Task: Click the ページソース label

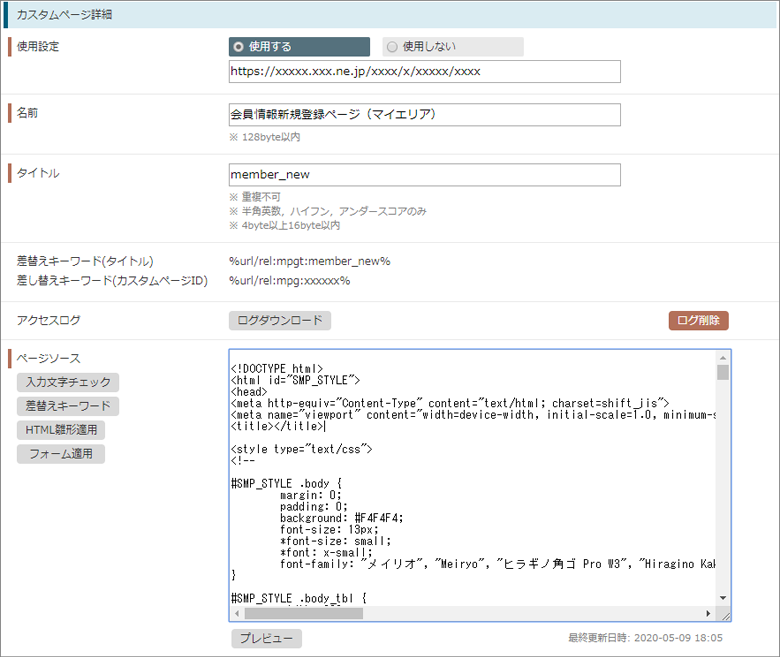Action: click(x=48, y=358)
